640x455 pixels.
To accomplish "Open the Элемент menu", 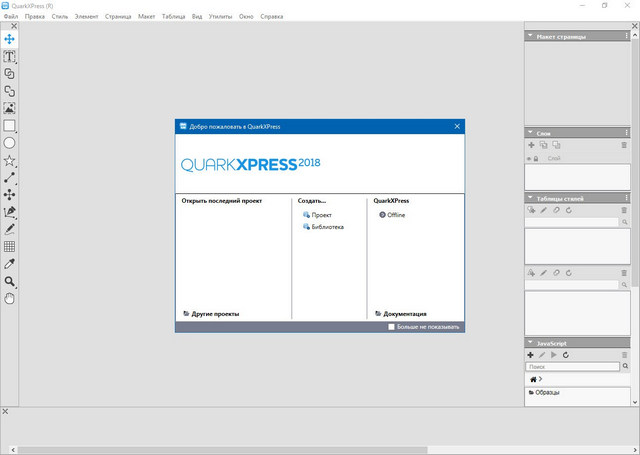I will [87, 17].
